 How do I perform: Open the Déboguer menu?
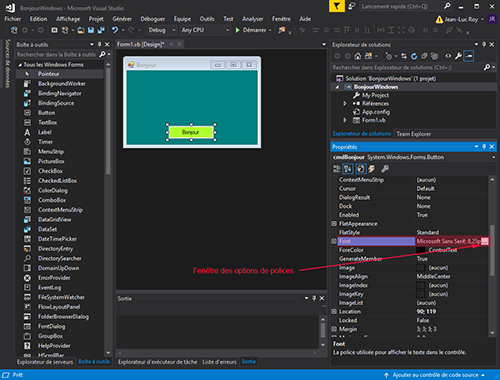[153, 19]
